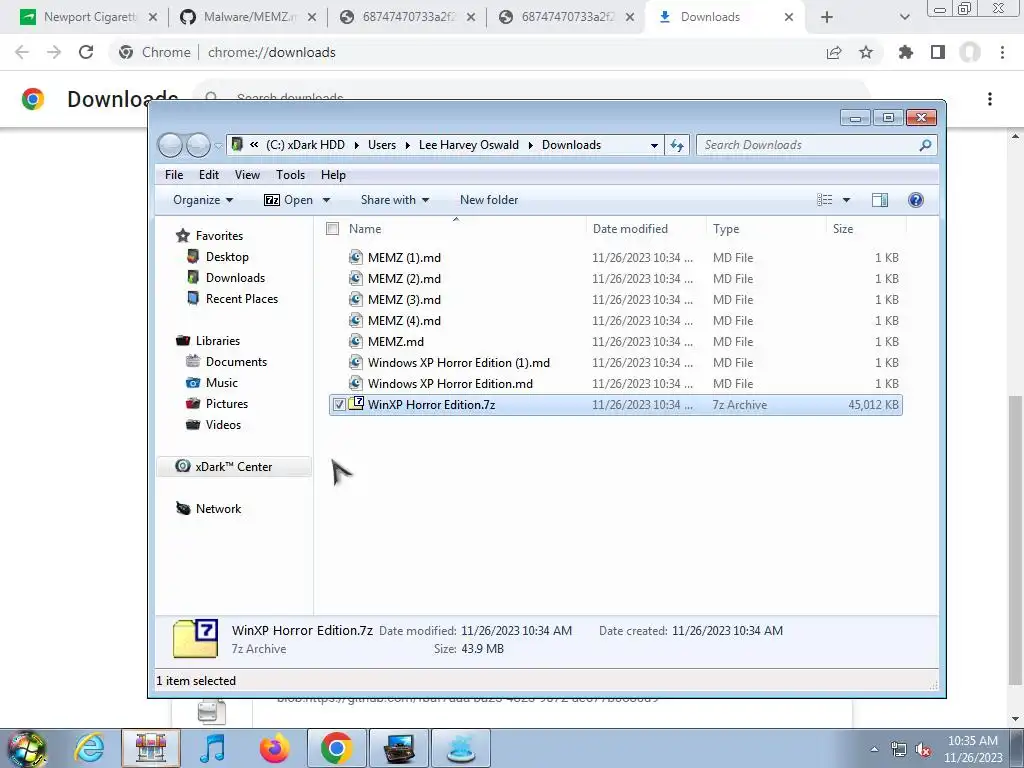Open Downloads page more actions menu
This screenshot has width=1024, height=768.
[x=990, y=99]
